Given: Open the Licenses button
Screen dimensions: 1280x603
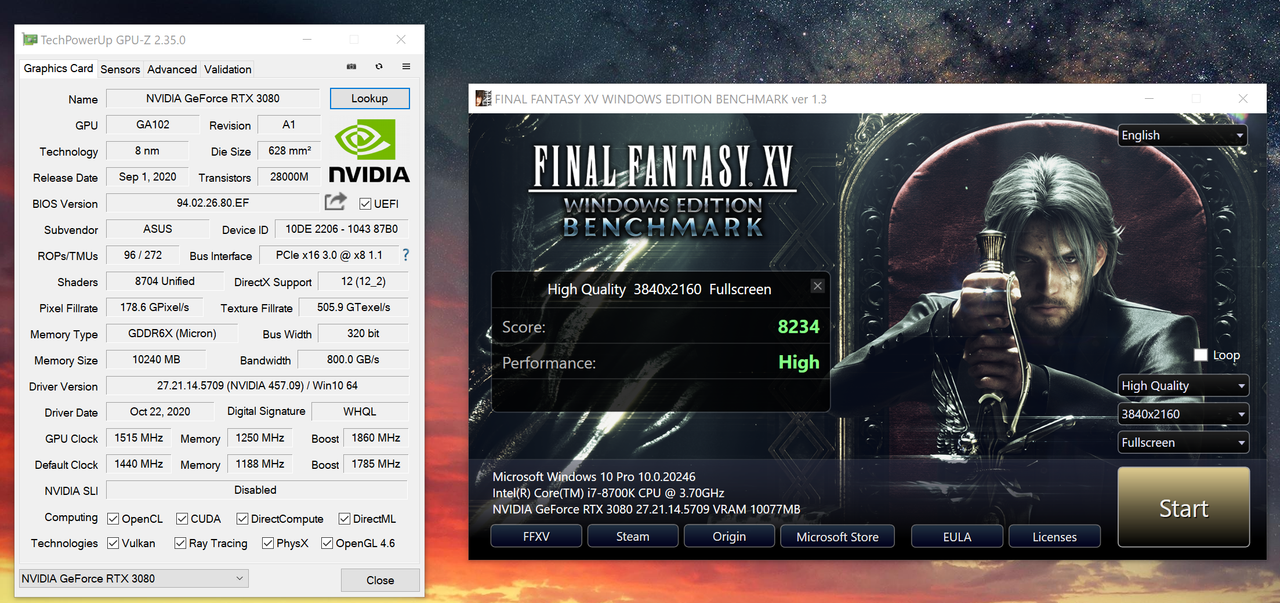Looking at the screenshot, I should 1054,536.
